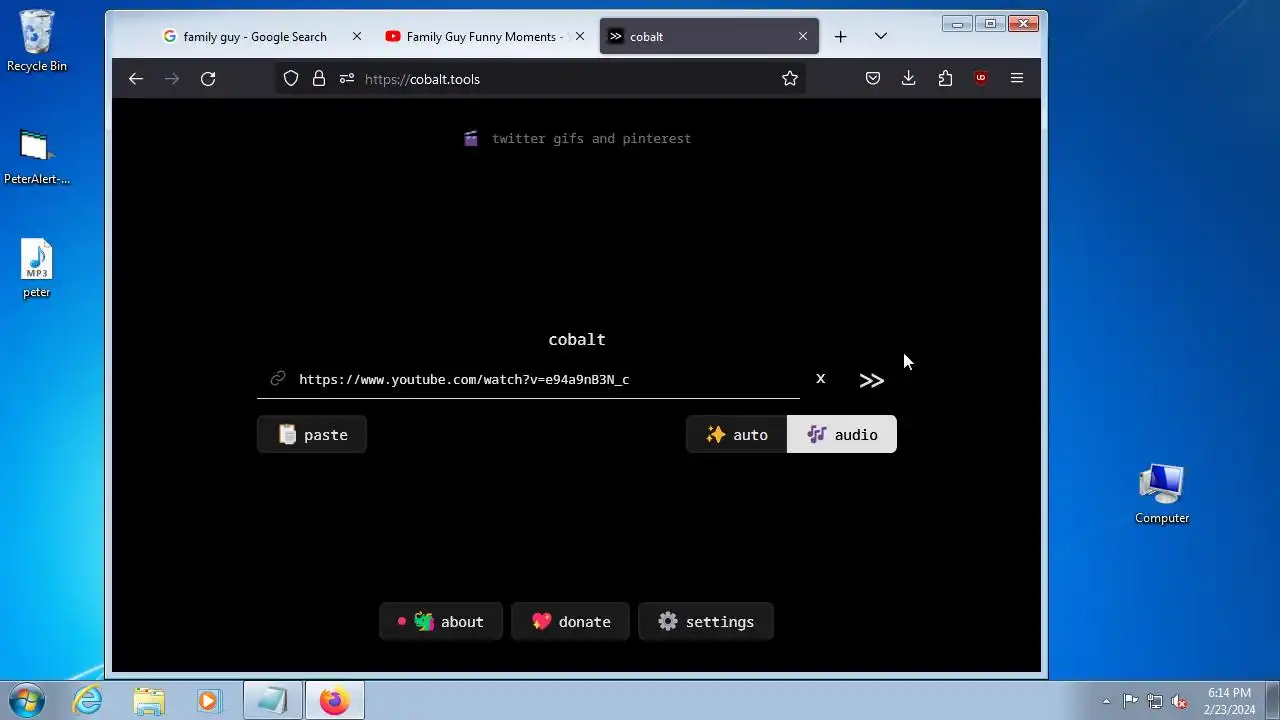Viewport: 1280px width, 720px height.
Task: Open the extensions puzzle icon
Action: (x=945, y=79)
